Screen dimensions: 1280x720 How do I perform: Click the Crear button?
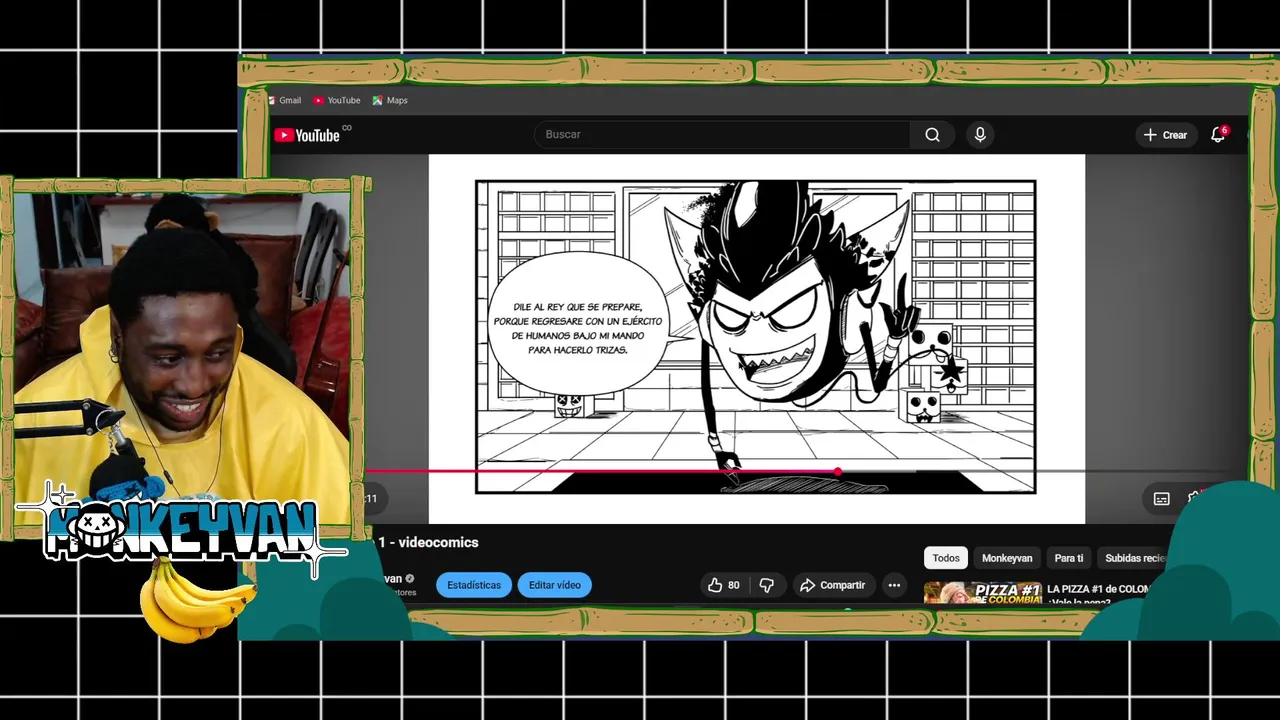(1166, 135)
